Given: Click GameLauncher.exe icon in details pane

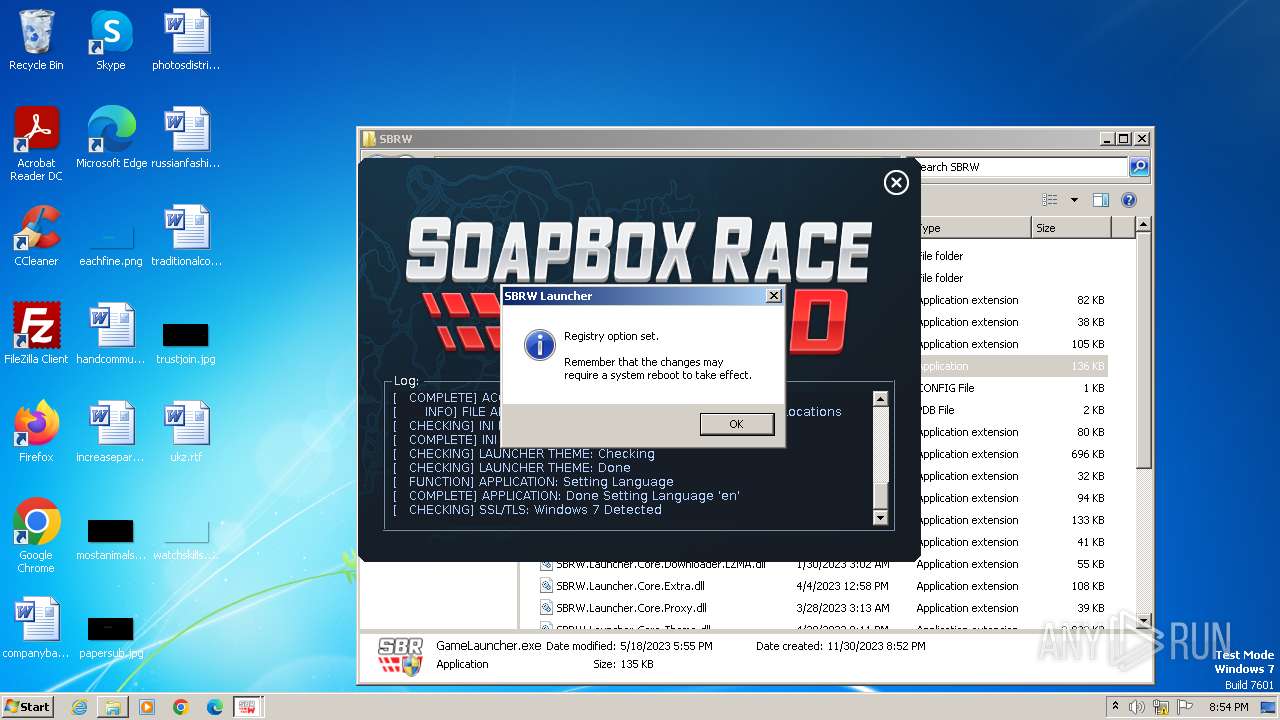Looking at the screenshot, I should [x=400, y=656].
